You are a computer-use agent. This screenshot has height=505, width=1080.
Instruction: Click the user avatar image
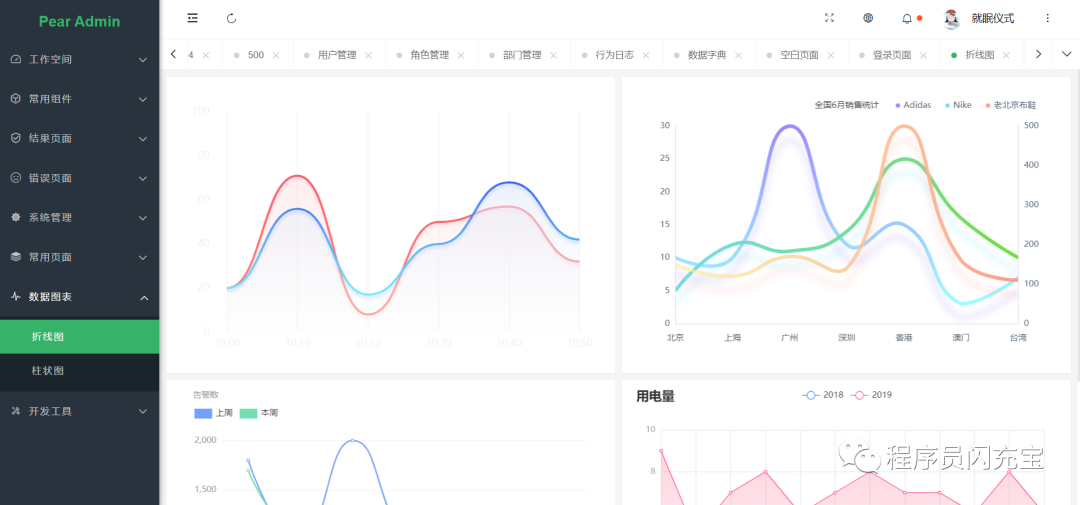[x=952, y=19]
